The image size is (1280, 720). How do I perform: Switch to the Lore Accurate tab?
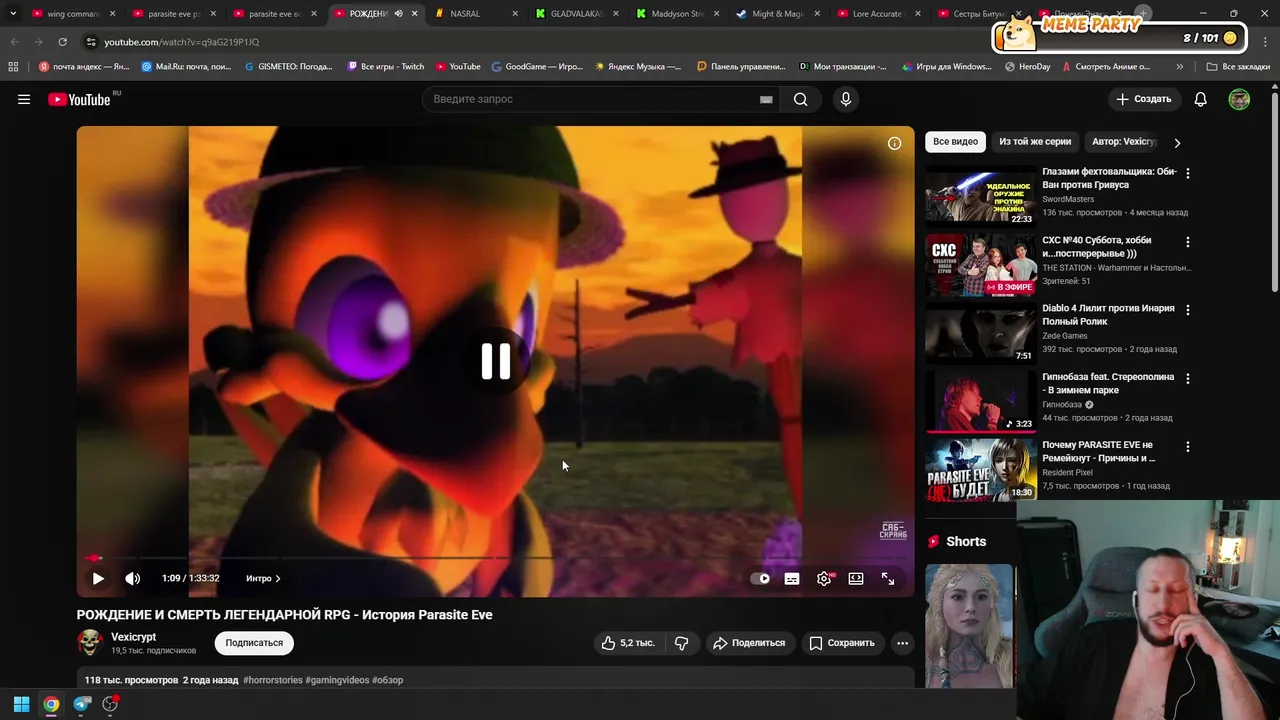click(x=878, y=14)
